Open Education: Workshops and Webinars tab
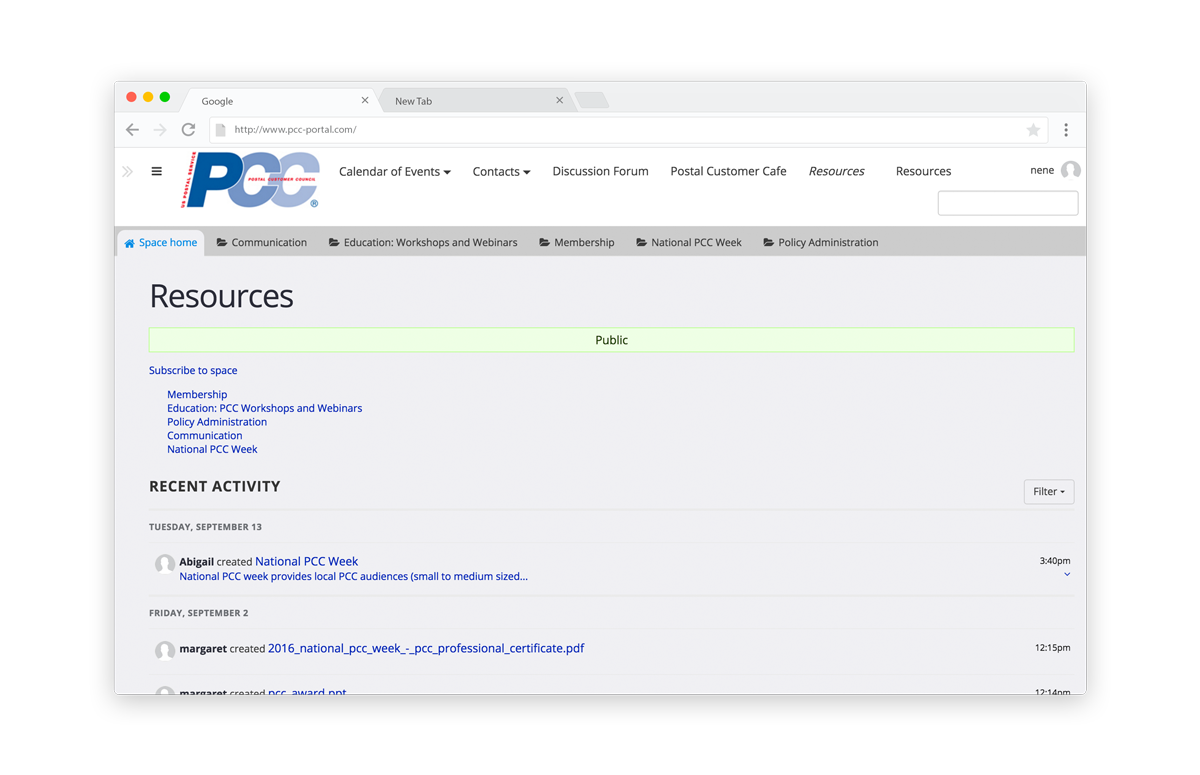The width and height of the screenshot is (1200, 775). pyautogui.click(x=423, y=243)
